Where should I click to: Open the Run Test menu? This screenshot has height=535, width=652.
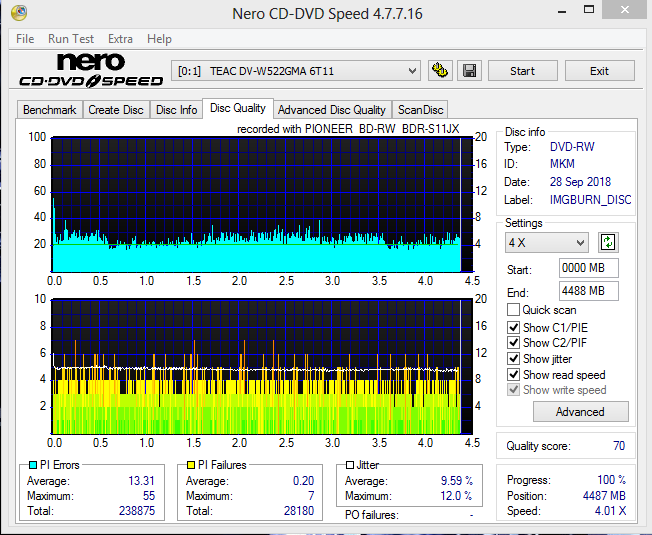[x=71, y=39]
